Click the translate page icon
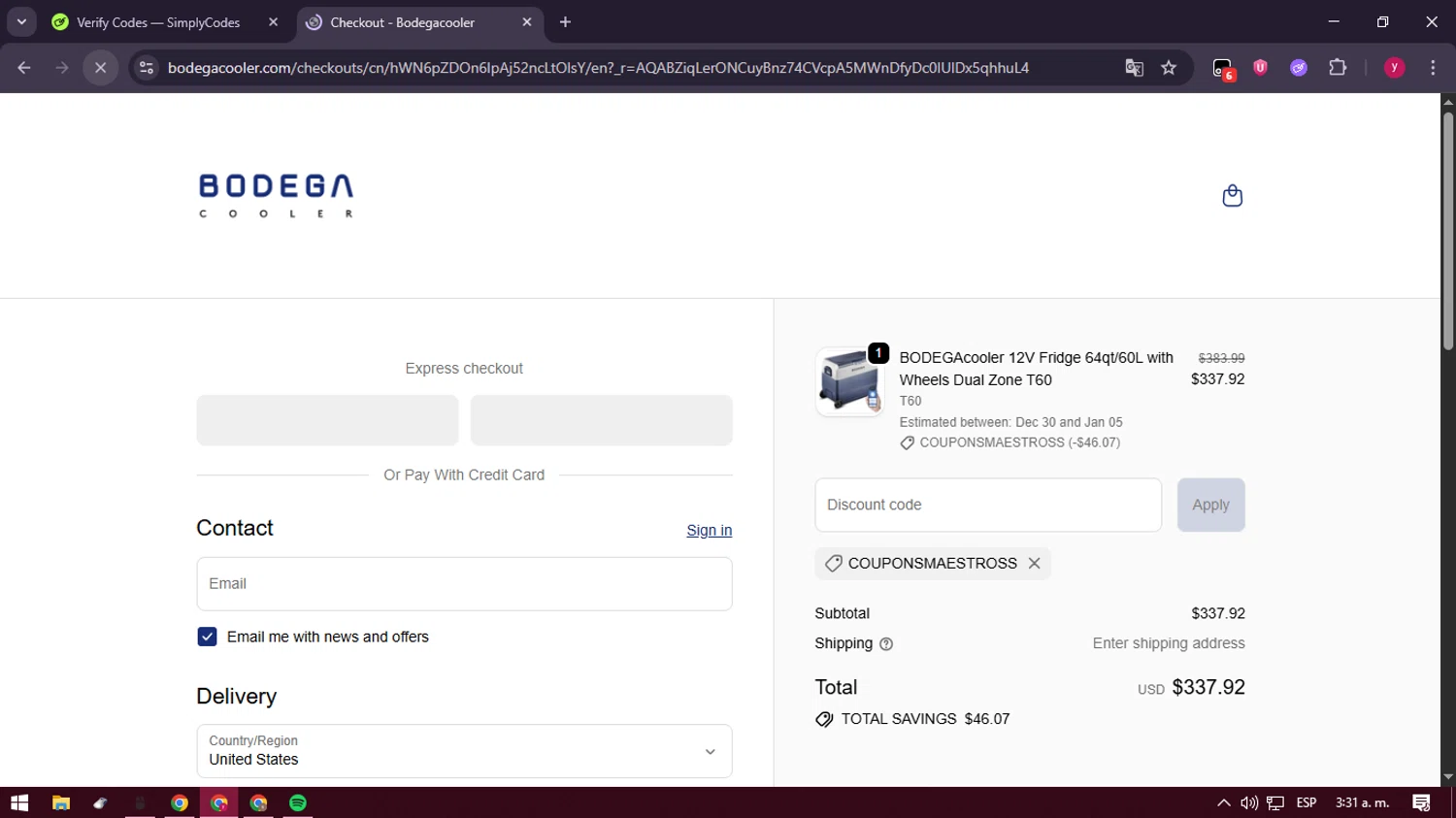The height and width of the screenshot is (818, 1456). 1134,68
